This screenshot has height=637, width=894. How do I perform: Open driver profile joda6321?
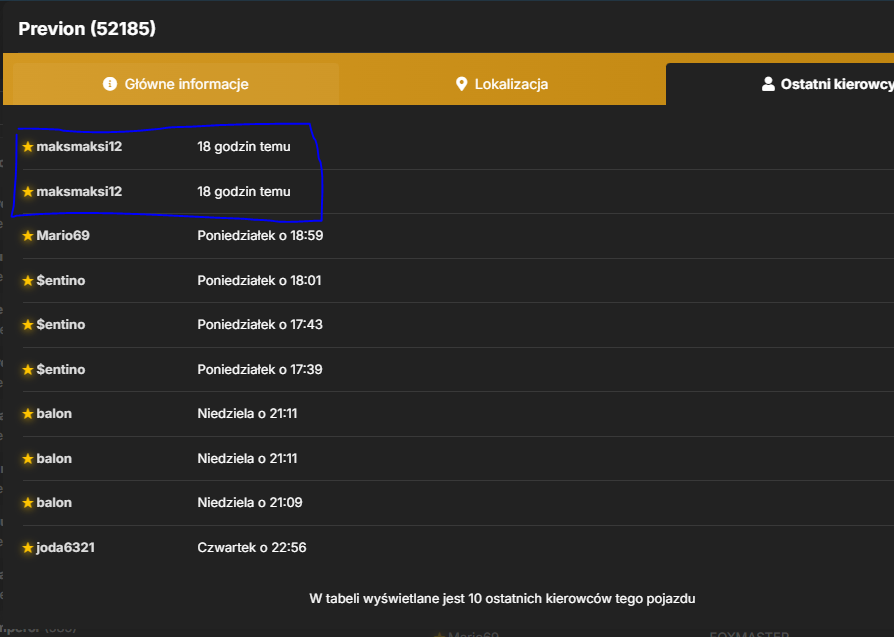pyautogui.click(x=65, y=547)
